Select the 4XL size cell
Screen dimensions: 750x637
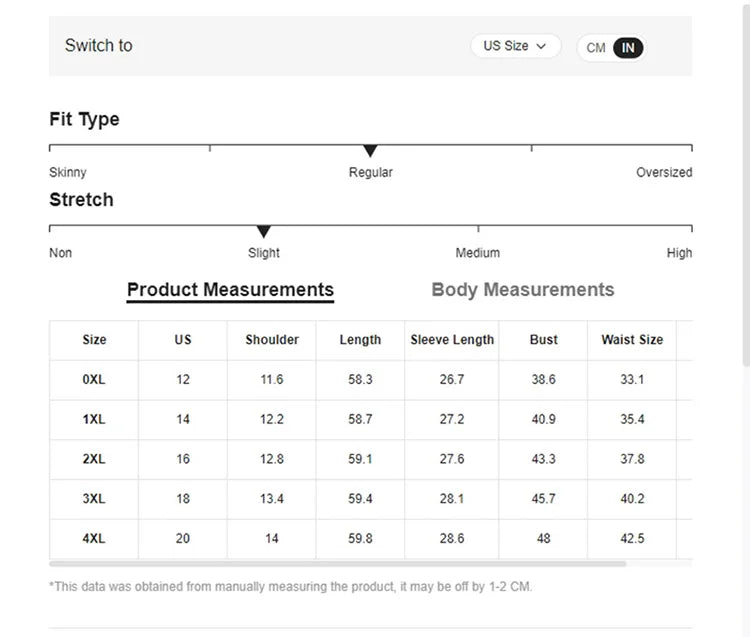point(94,538)
